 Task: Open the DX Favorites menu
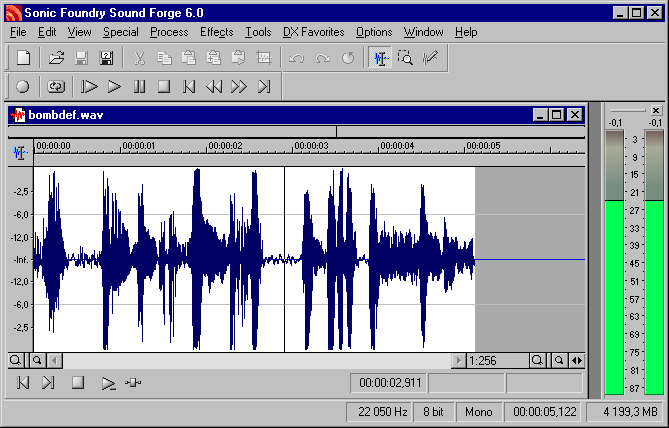coord(313,32)
